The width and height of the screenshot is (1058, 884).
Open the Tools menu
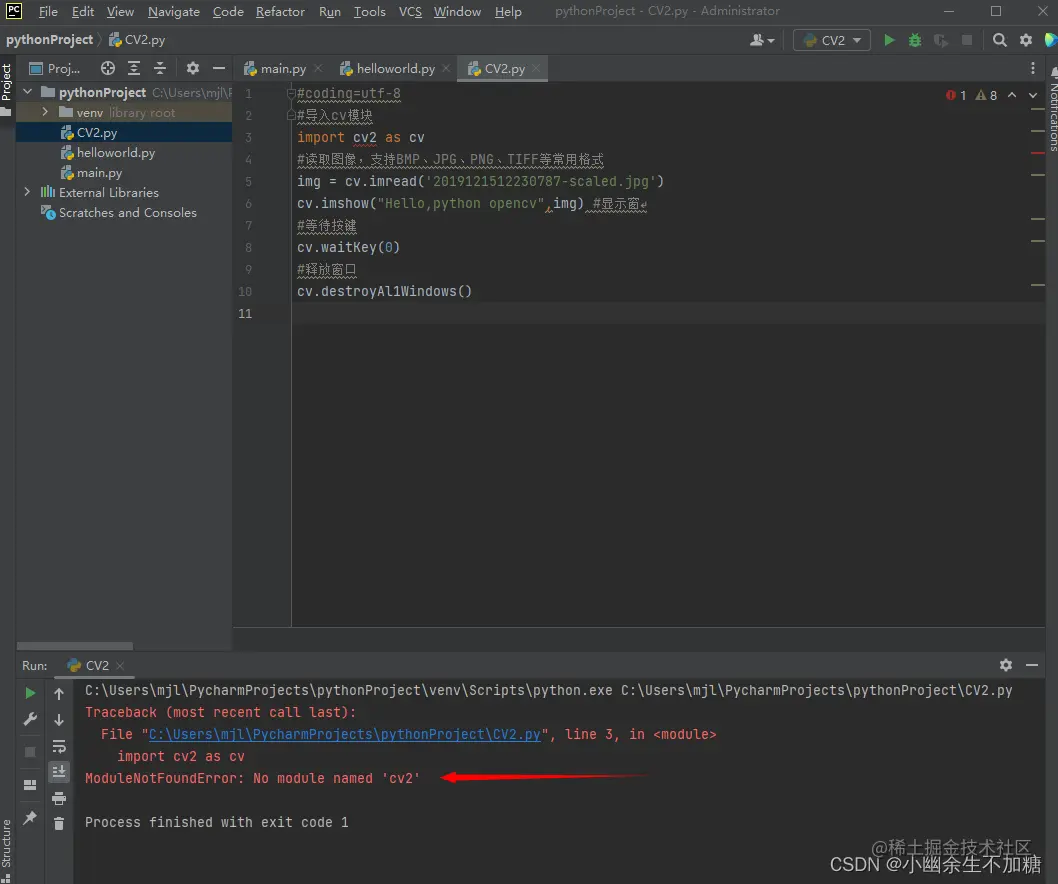click(x=370, y=11)
